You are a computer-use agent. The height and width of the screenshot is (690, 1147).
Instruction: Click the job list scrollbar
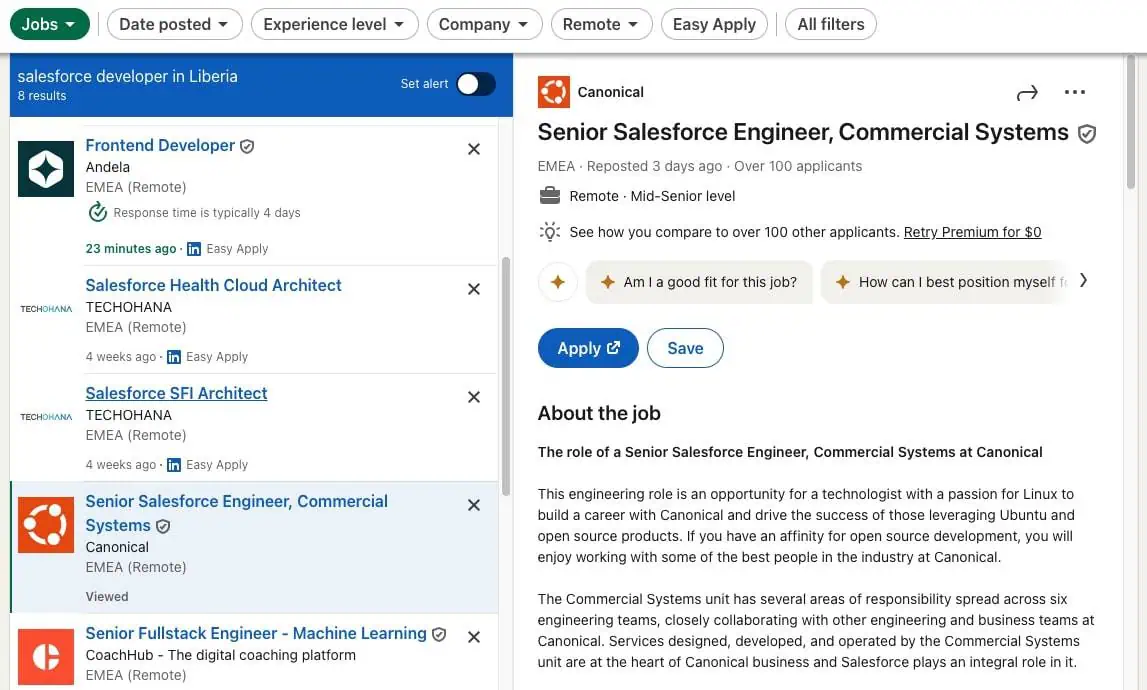pyautogui.click(x=505, y=377)
